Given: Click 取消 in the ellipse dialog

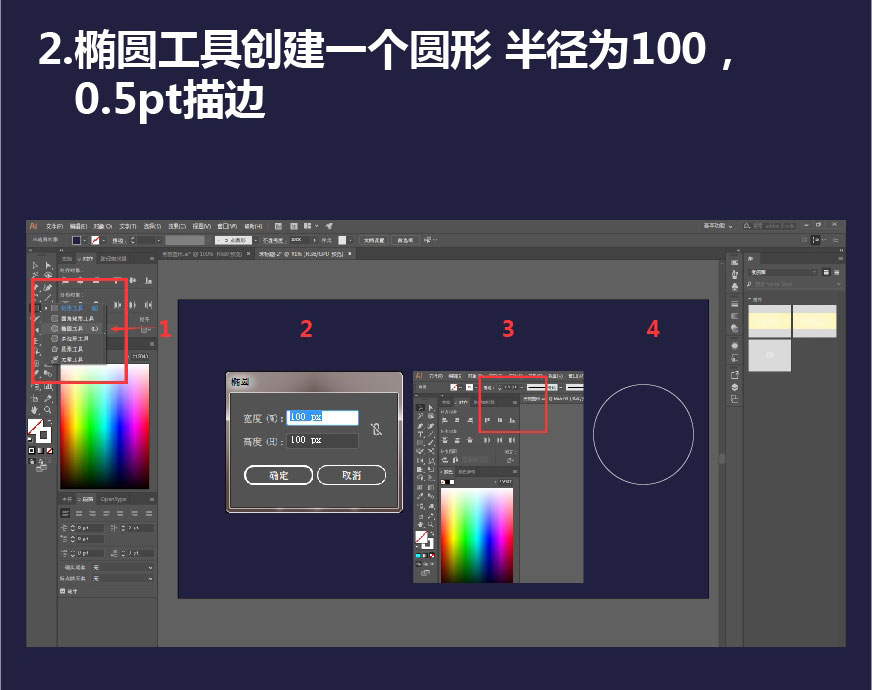Looking at the screenshot, I should 351,475.
